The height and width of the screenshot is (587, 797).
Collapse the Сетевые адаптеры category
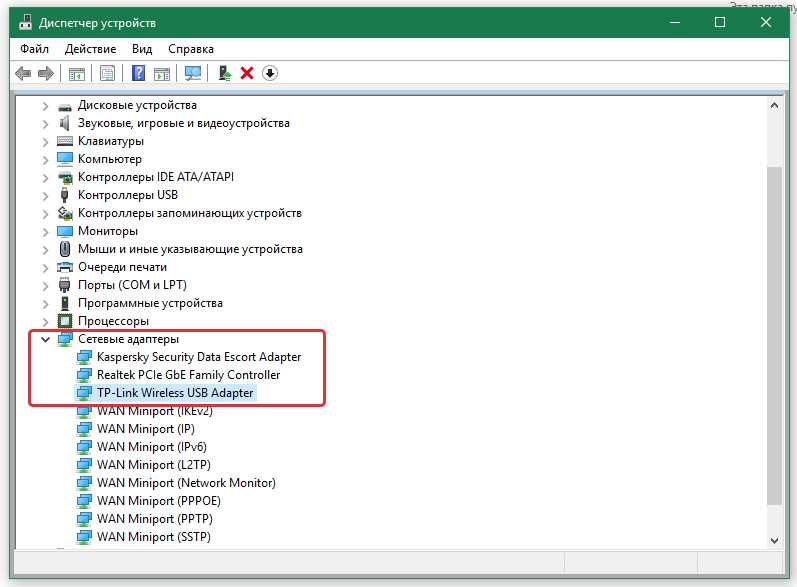46,339
